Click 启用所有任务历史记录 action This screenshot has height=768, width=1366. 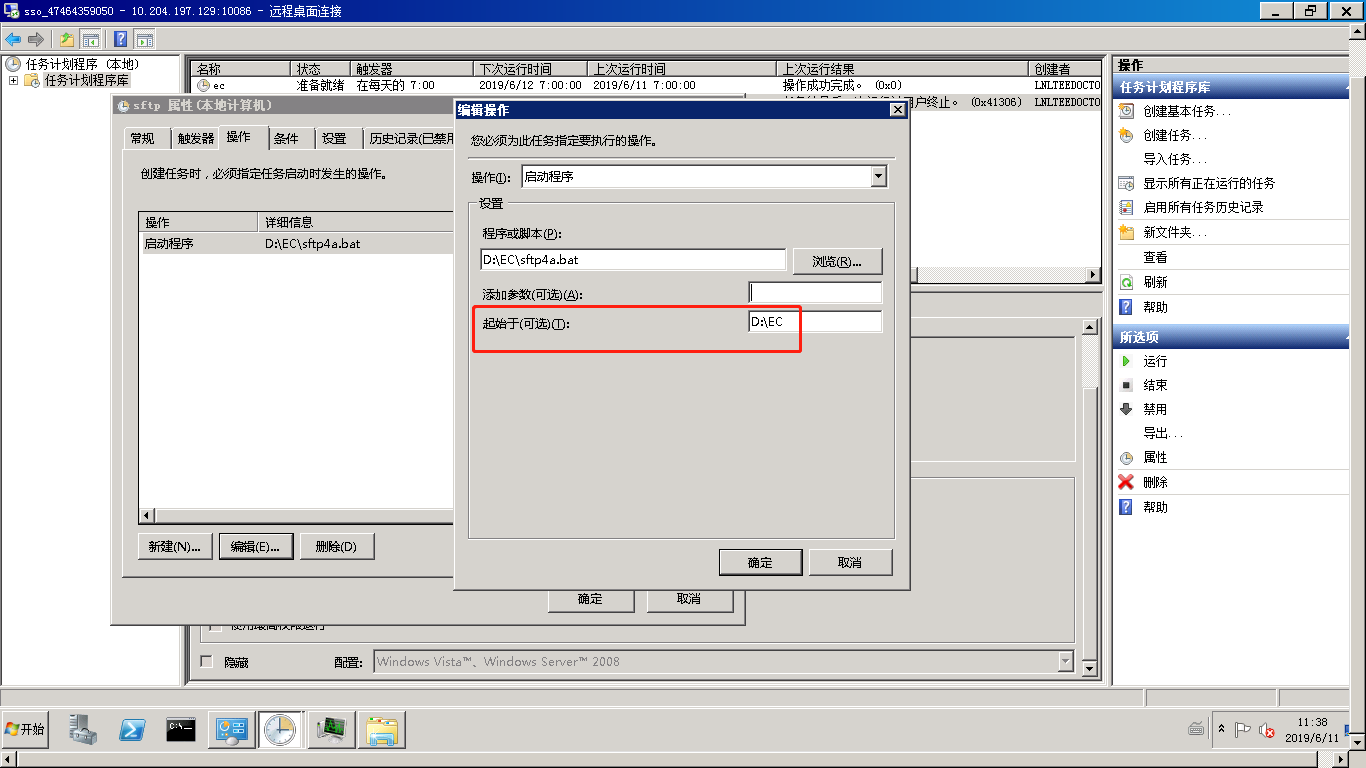point(1203,207)
